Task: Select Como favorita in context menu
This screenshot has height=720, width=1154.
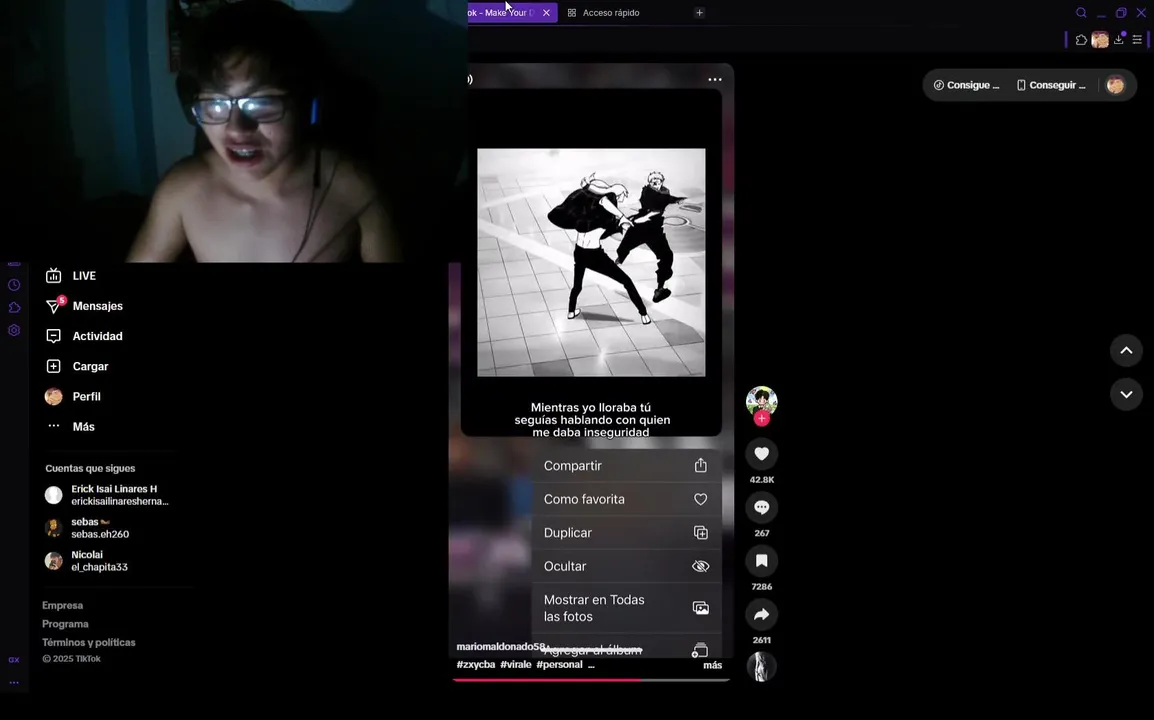Action: point(626,499)
